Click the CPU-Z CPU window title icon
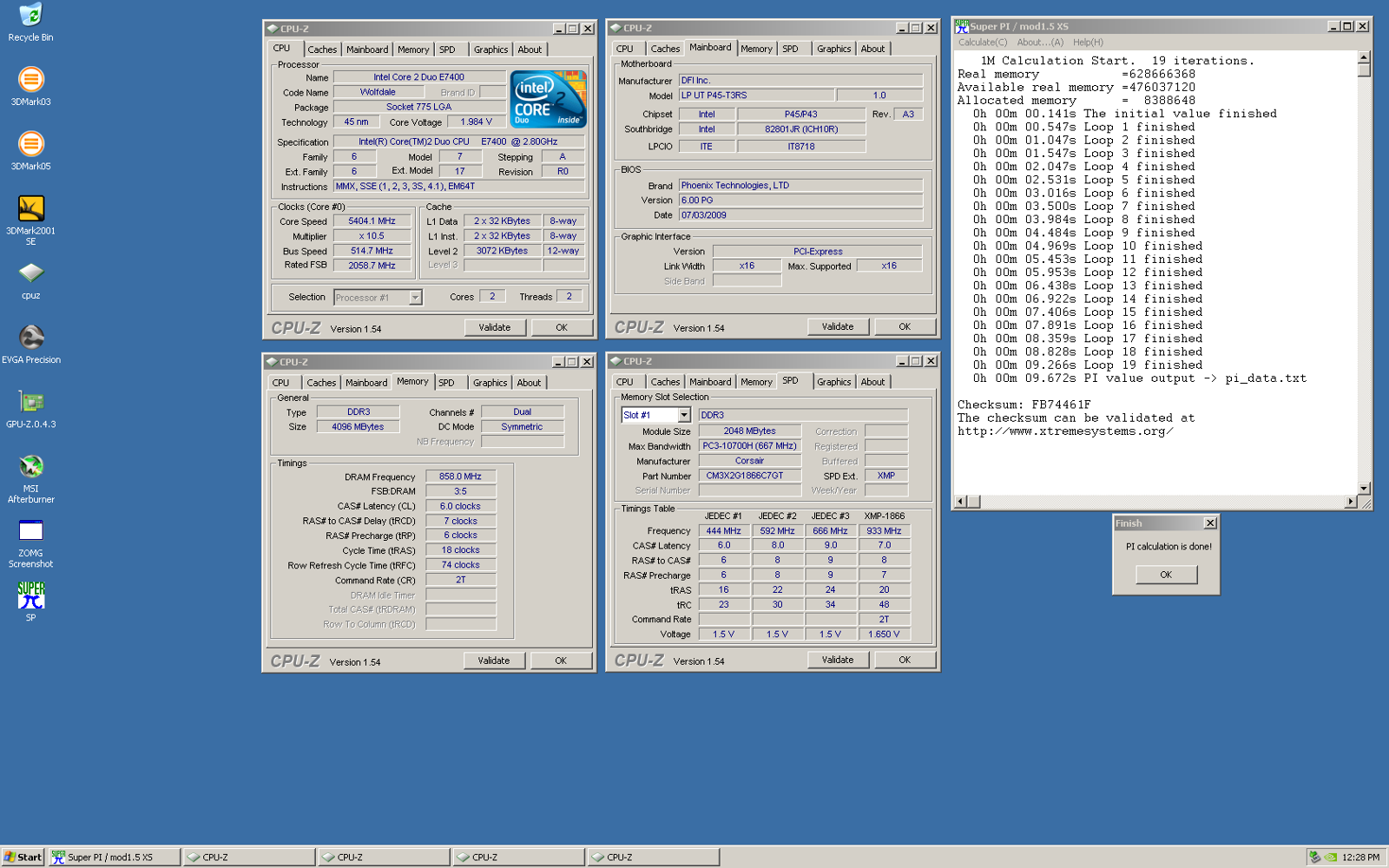 (272, 29)
